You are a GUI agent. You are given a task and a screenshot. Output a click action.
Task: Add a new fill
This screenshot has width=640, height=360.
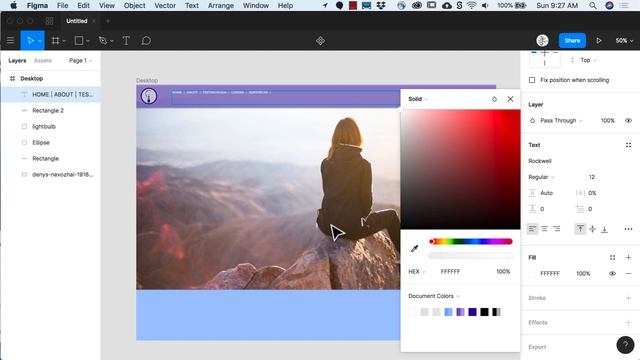click(628, 257)
